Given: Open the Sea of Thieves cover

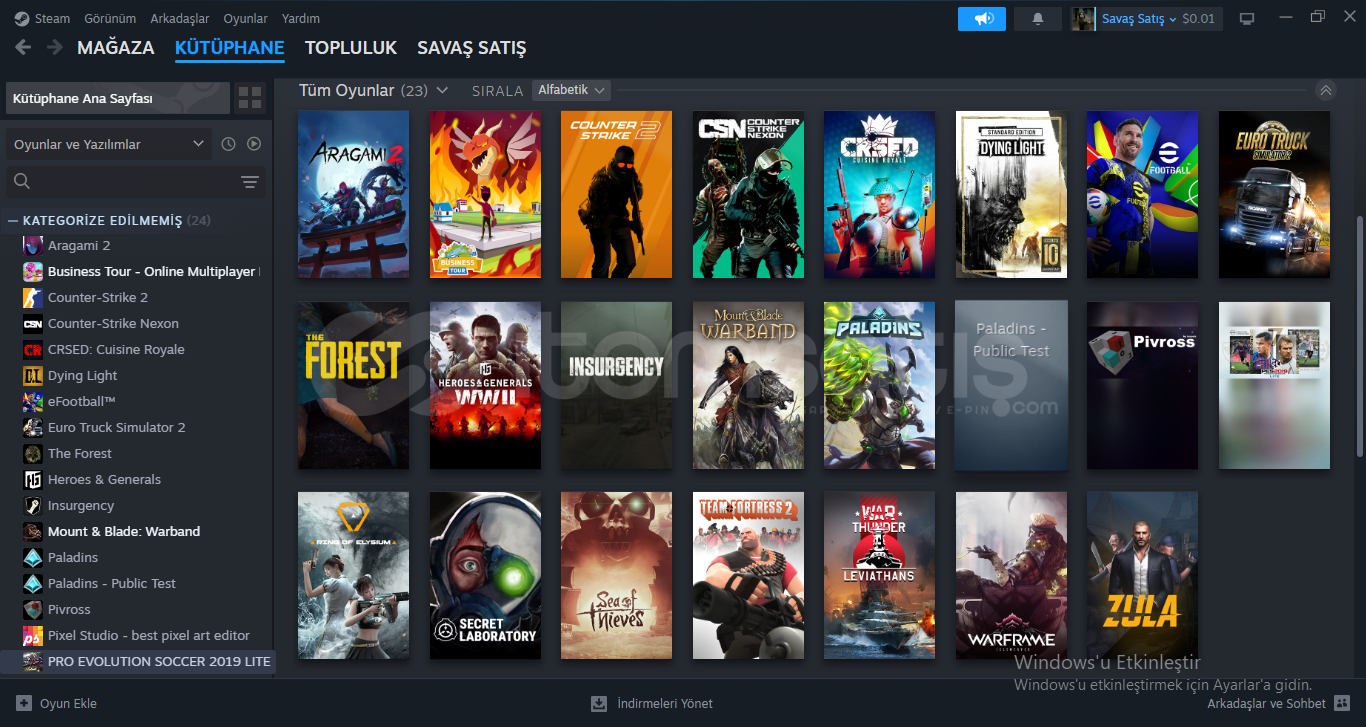Looking at the screenshot, I should [x=616, y=575].
